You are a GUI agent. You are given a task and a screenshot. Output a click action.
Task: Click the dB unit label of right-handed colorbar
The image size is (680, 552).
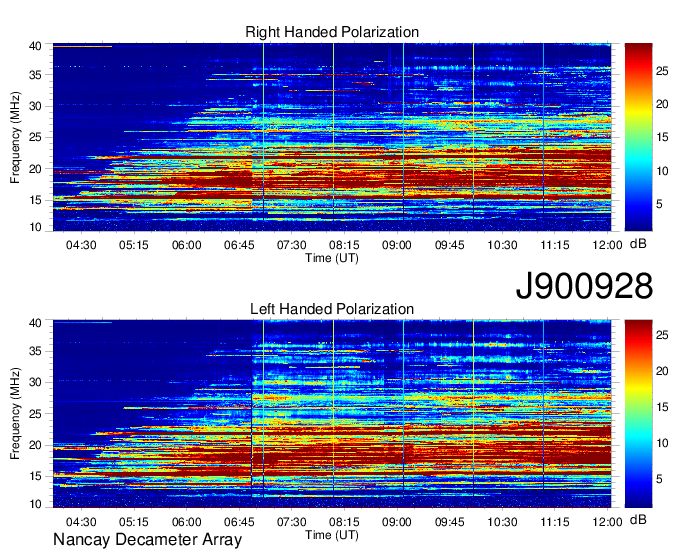[x=638, y=244]
